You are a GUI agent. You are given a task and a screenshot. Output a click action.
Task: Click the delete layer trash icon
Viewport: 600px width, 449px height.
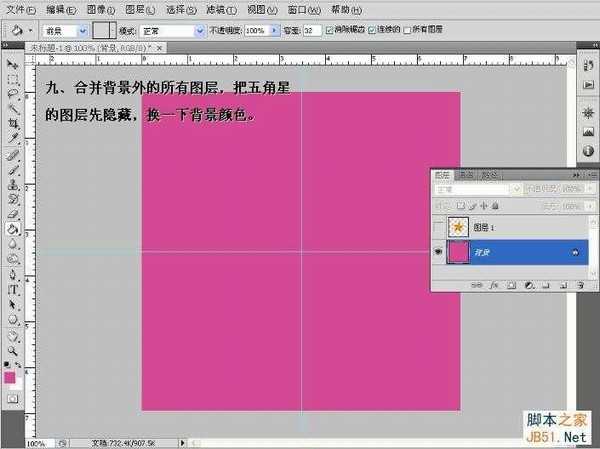click(x=579, y=285)
